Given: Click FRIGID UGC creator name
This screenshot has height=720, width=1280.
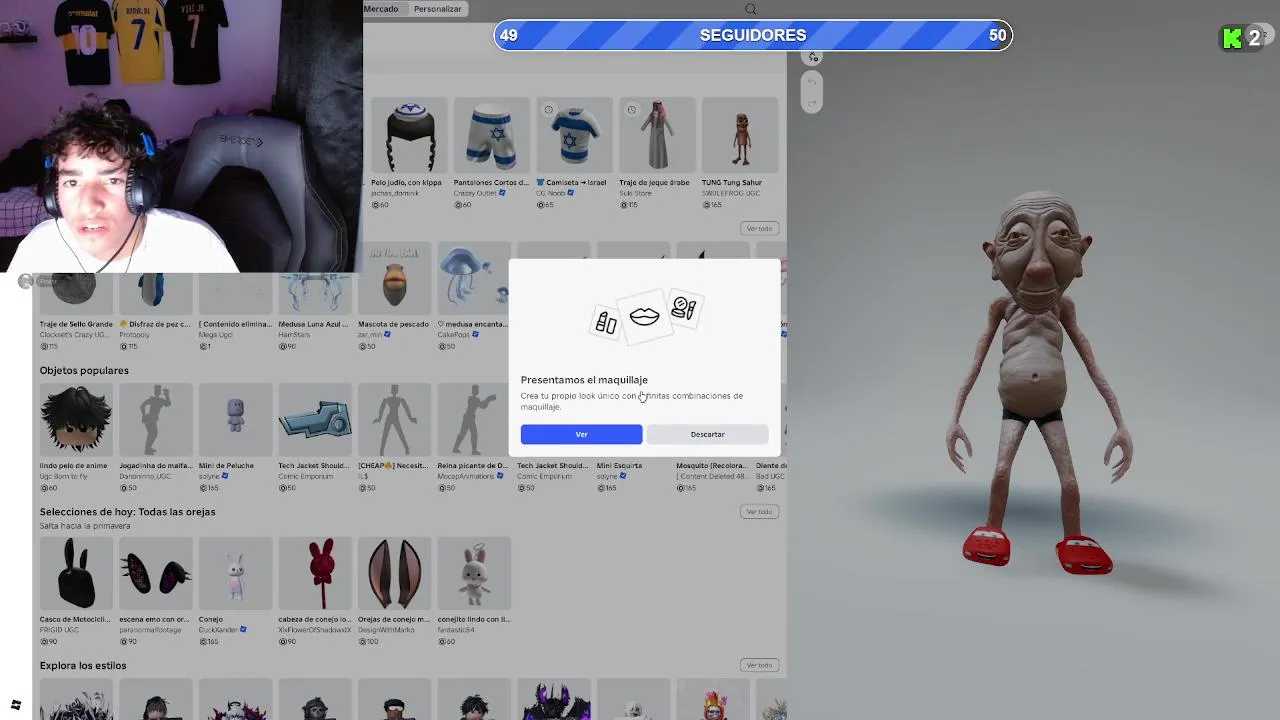Looking at the screenshot, I should [59, 630].
